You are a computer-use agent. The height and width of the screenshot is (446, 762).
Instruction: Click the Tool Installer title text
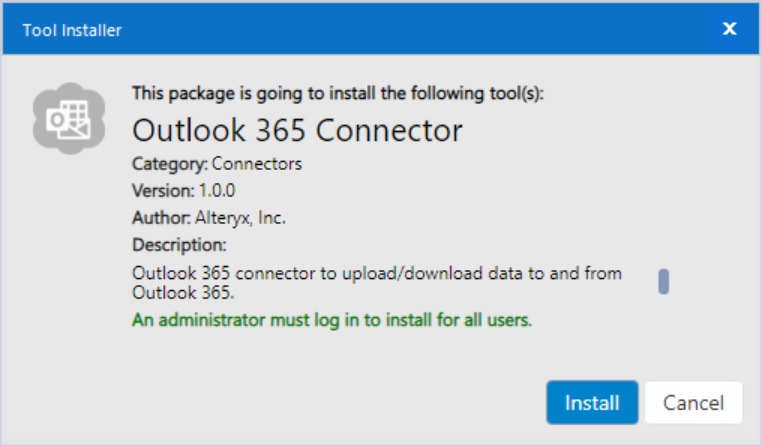click(x=72, y=30)
